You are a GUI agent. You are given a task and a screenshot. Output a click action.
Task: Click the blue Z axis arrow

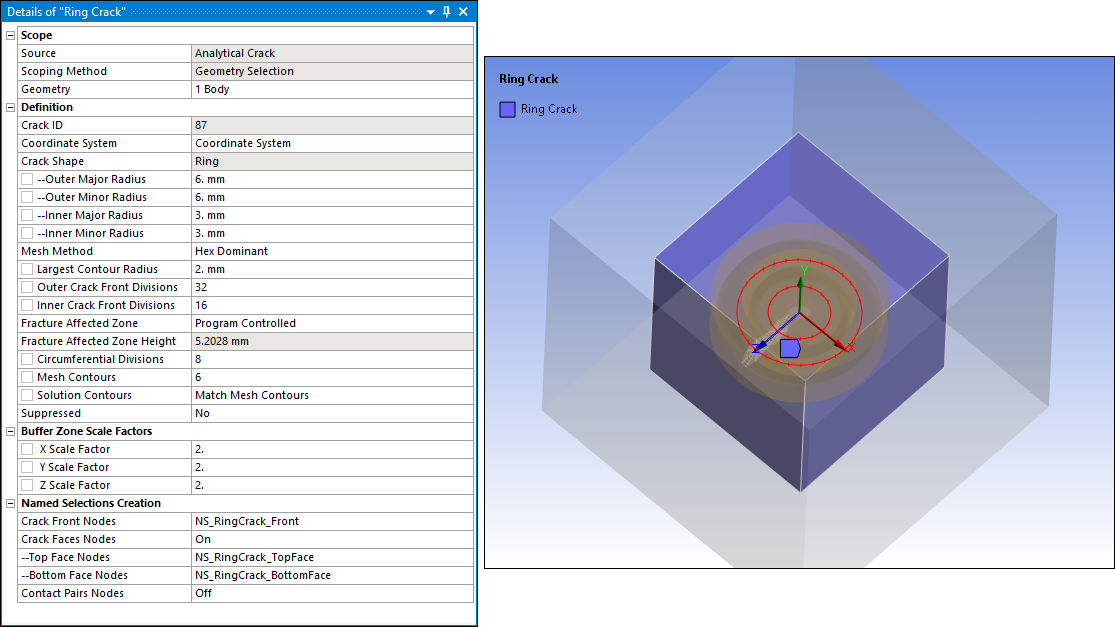click(x=762, y=346)
